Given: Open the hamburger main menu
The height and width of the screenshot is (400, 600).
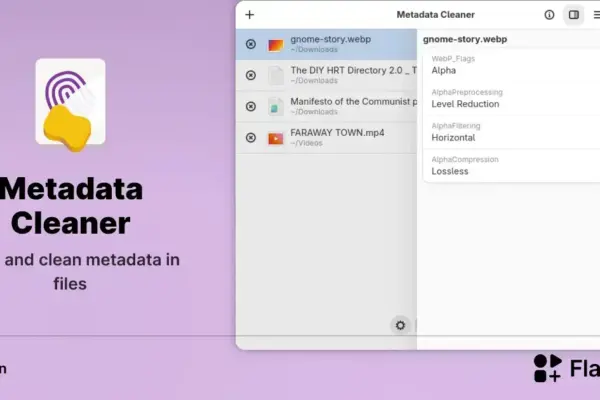Looking at the screenshot, I should point(596,15).
